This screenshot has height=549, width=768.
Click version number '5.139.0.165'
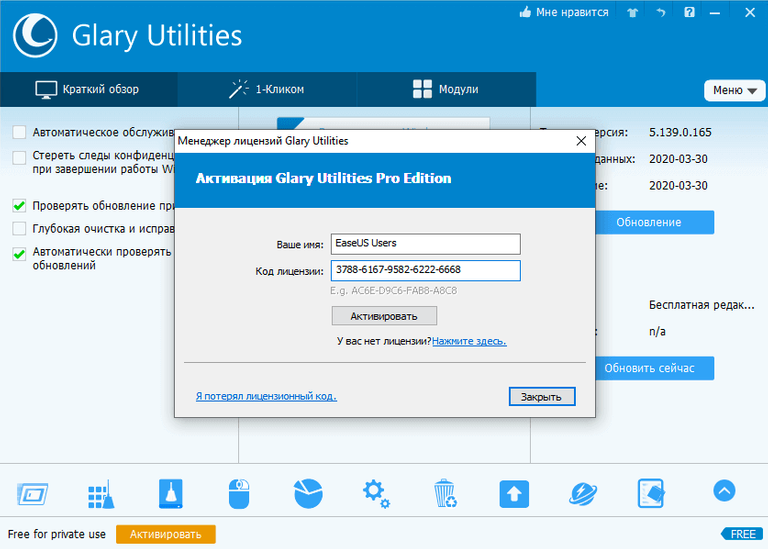680,132
